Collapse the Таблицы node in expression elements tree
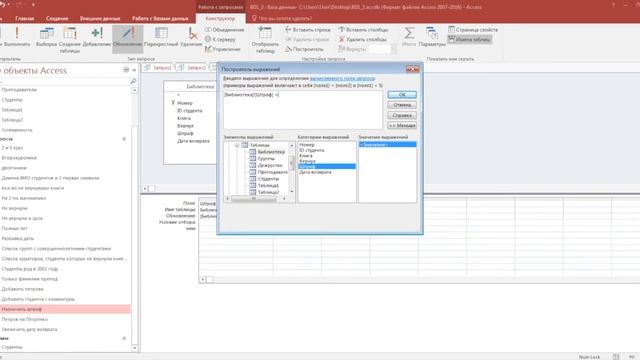 point(237,145)
